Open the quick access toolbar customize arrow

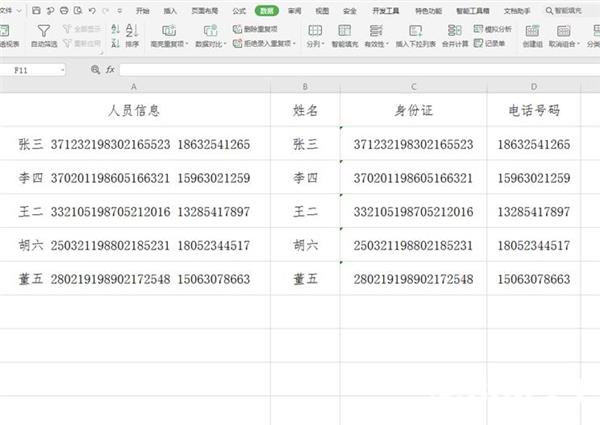[120, 11]
